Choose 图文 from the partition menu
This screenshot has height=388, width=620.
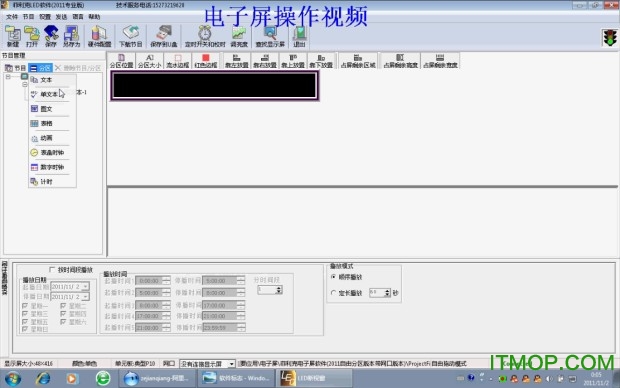pos(52,109)
